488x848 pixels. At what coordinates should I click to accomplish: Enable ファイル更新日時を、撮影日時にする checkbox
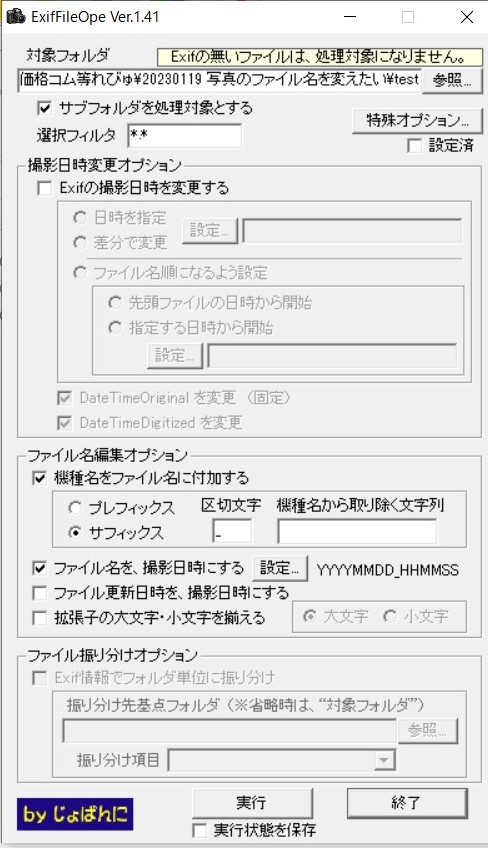click(x=40, y=593)
